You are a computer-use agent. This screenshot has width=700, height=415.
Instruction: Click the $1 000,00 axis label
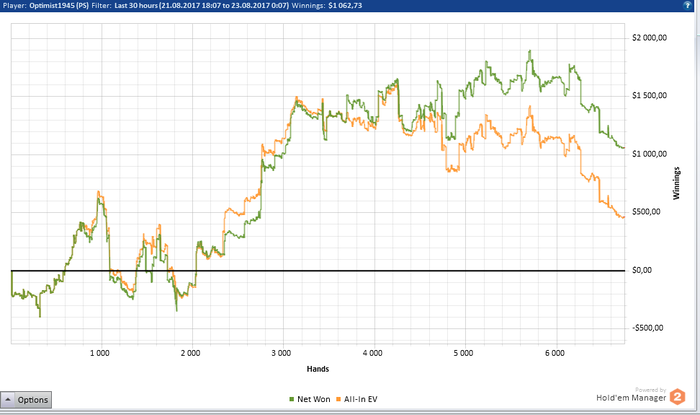[650, 154]
